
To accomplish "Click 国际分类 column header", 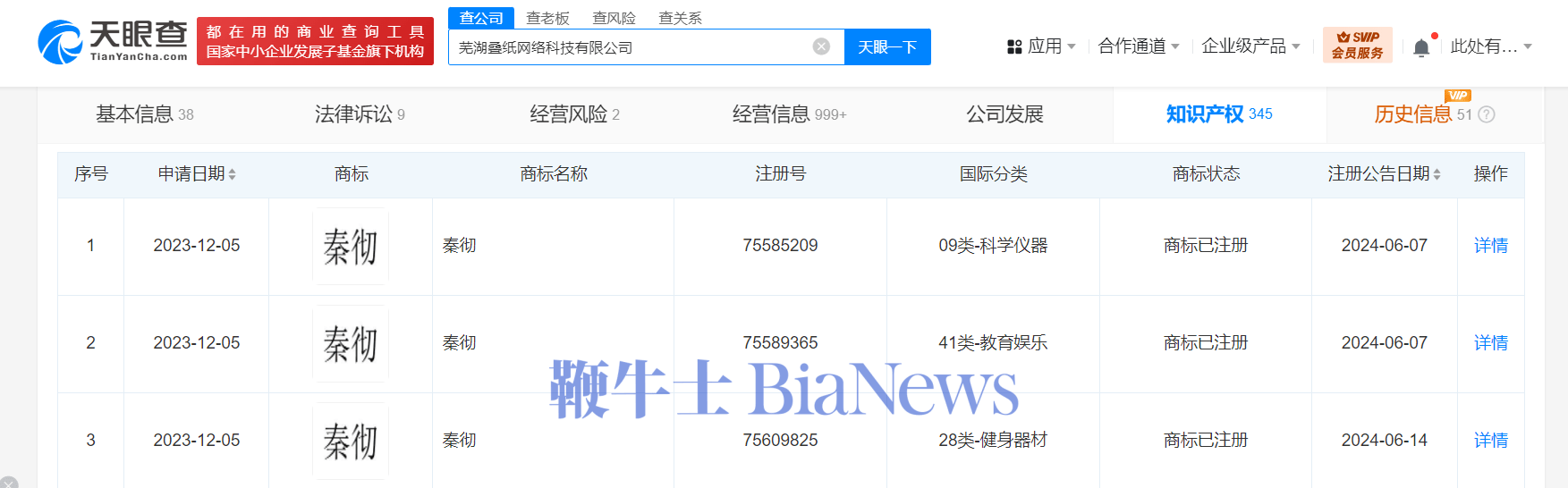I will point(993,174).
